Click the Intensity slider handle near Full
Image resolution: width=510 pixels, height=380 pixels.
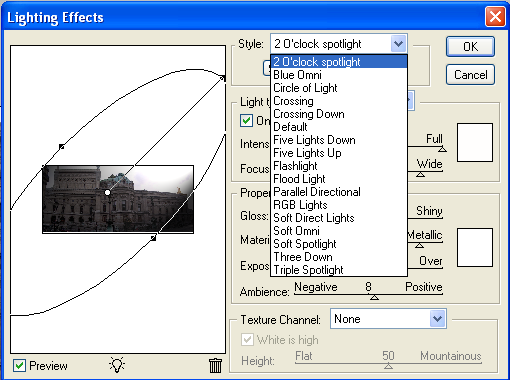(x=442, y=149)
